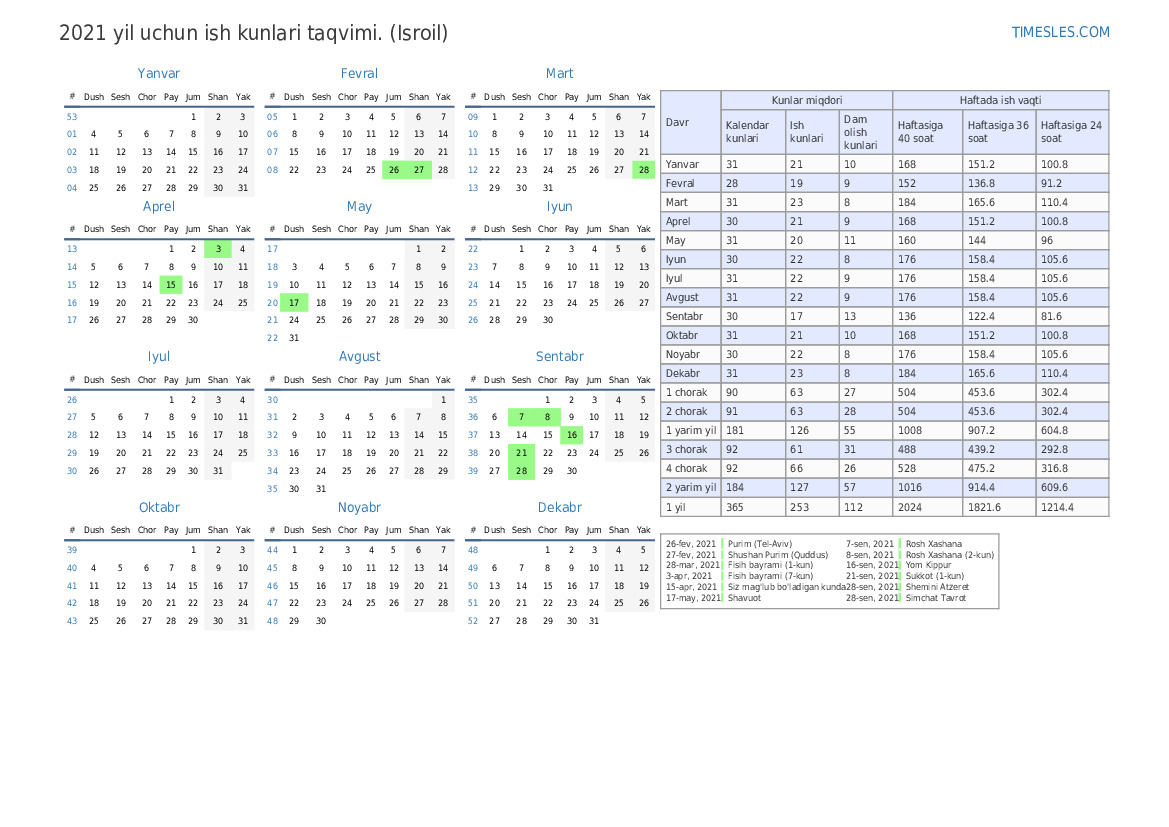The image size is (1169, 827).
Task: Click highlighted 15 in Aprel calendar
Action: (171, 285)
